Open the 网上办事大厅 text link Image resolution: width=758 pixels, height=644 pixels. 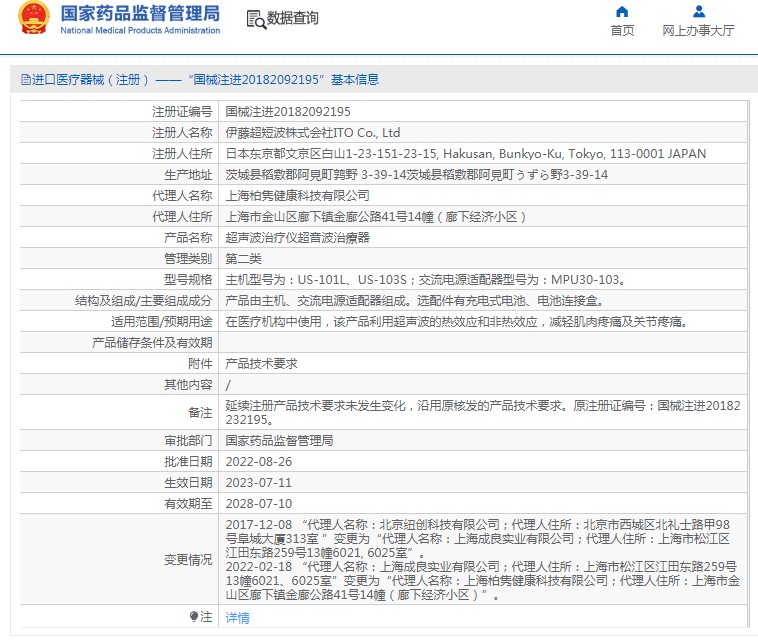tap(698, 31)
